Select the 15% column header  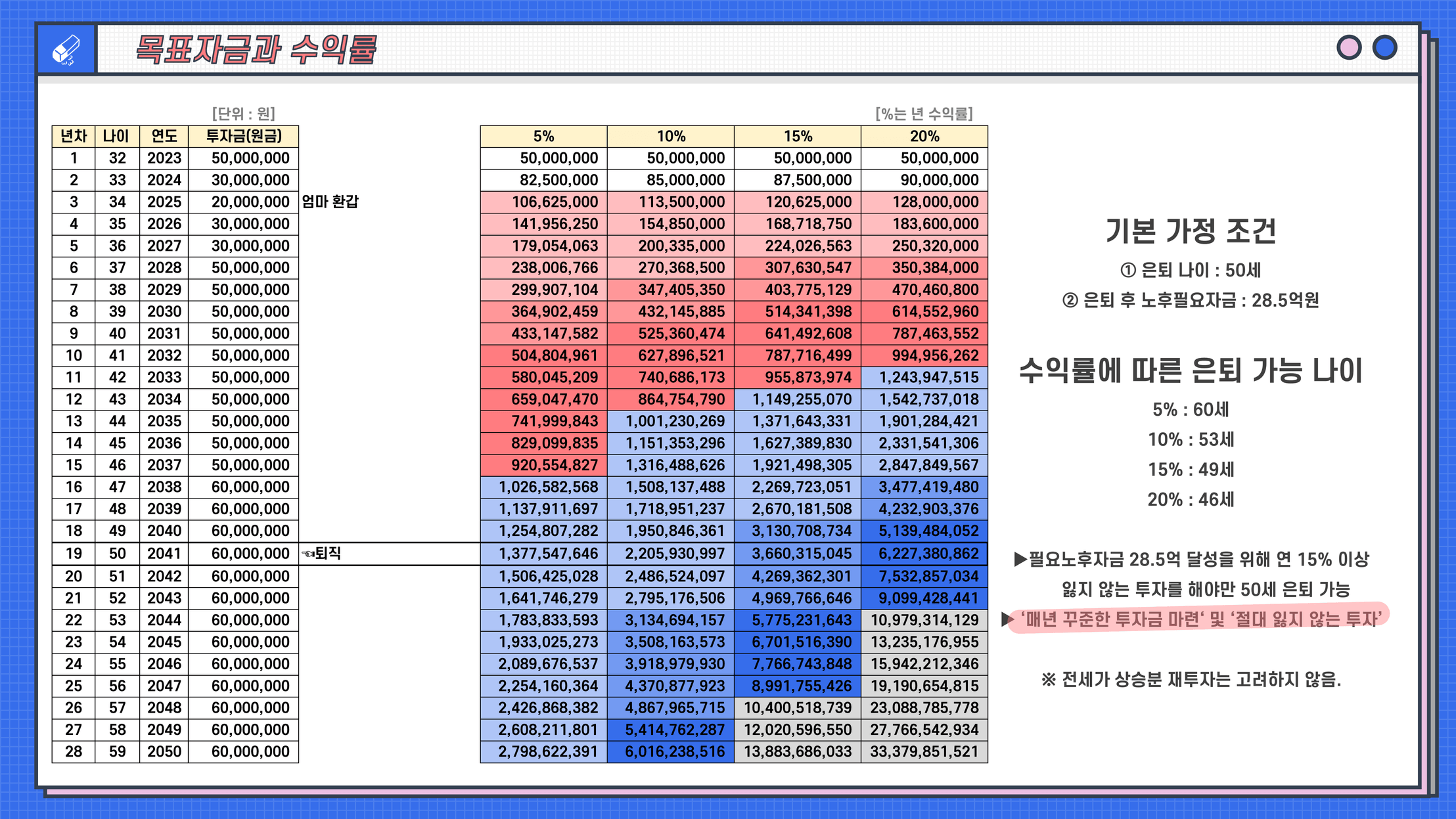(x=797, y=136)
